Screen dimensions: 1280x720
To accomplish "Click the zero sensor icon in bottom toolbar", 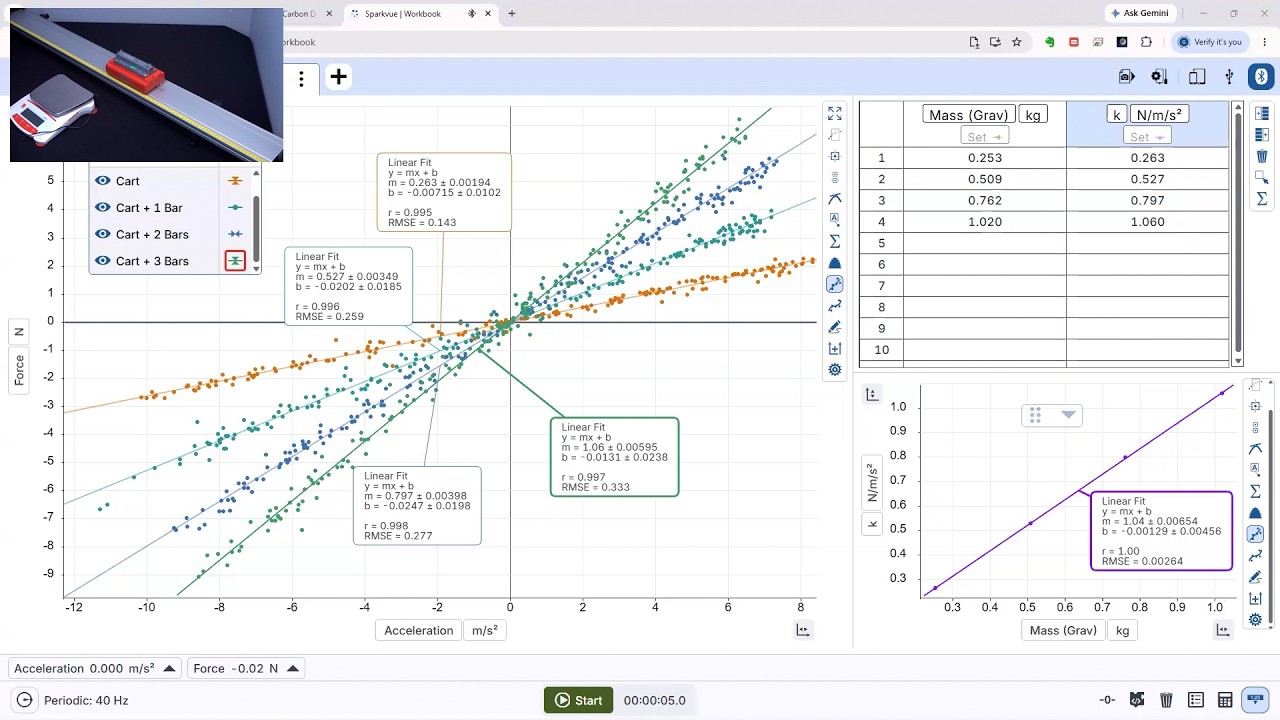I will pyautogui.click(x=1107, y=700).
